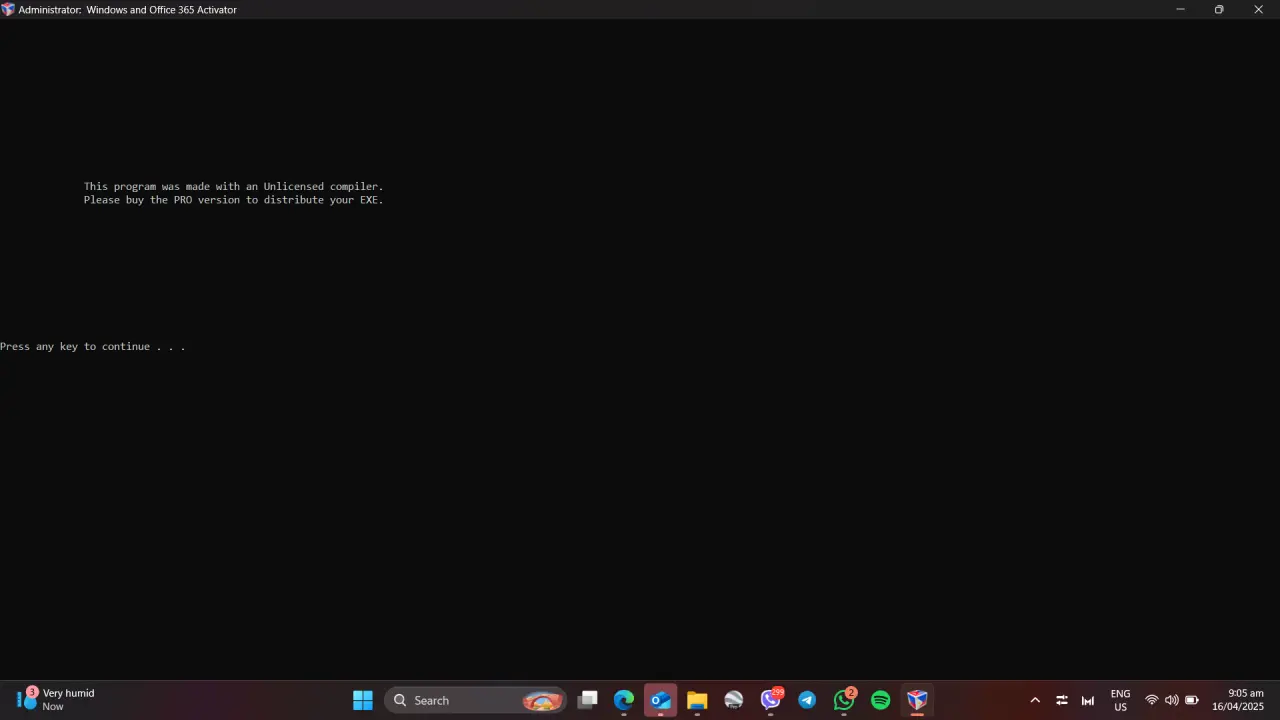Click the search highlight picture in the Search box
This screenshot has height=720, width=1280.
pyautogui.click(x=542, y=701)
